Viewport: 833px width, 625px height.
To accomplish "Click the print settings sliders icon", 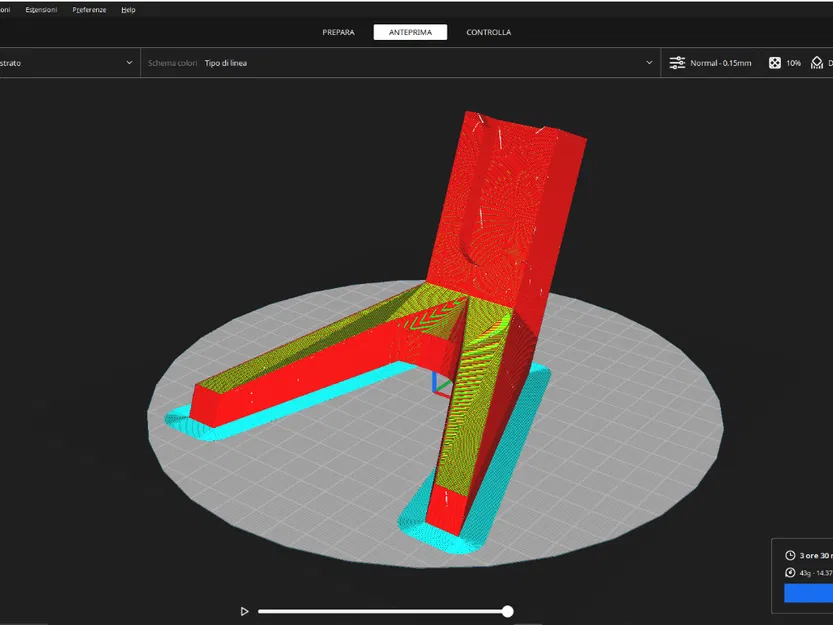I will 677,63.
